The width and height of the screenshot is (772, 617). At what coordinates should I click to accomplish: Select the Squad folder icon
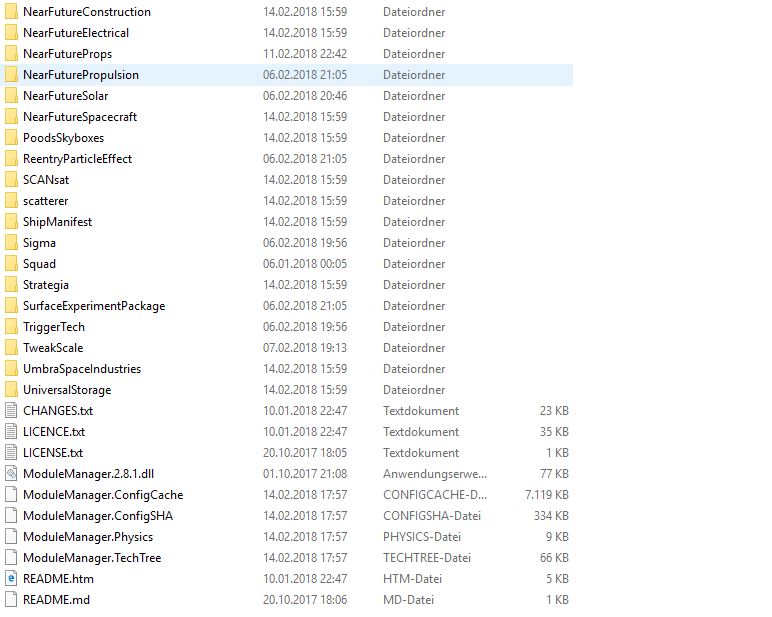(10, 264)
